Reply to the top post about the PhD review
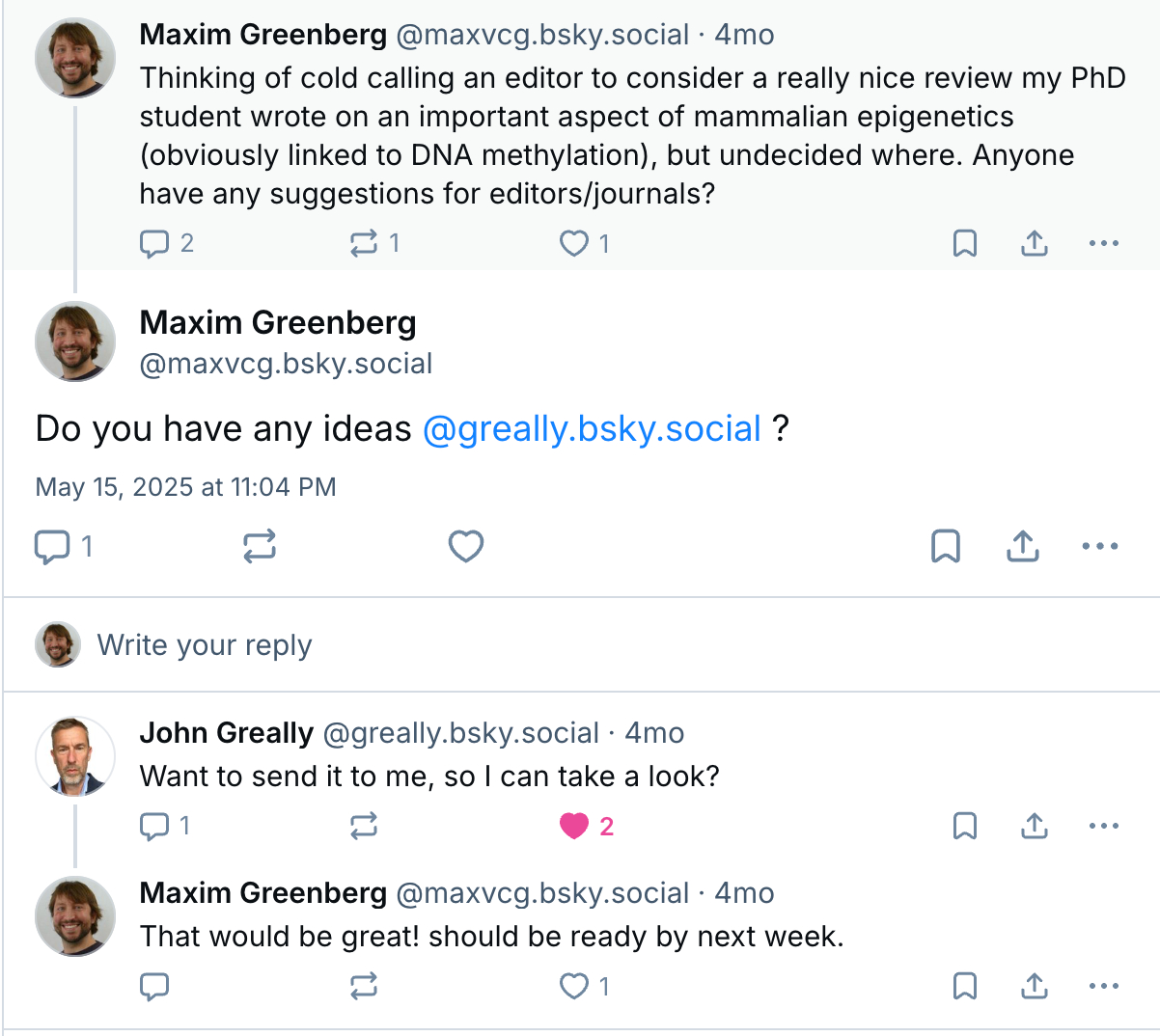The width and height of the screenshot is (1160, 1036). [155, 243]
